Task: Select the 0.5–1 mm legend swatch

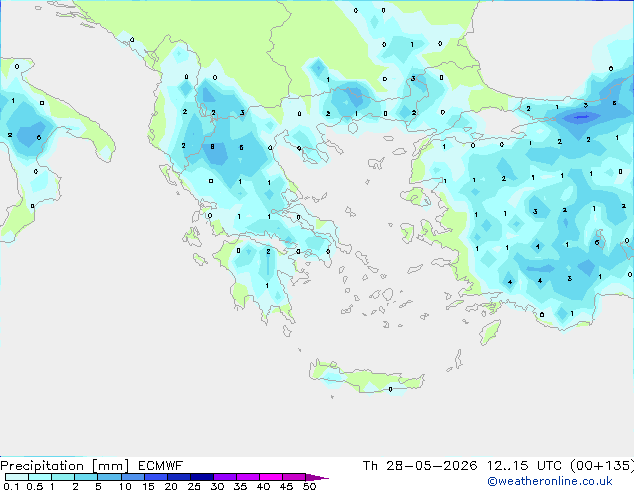Action: (40, 477)
